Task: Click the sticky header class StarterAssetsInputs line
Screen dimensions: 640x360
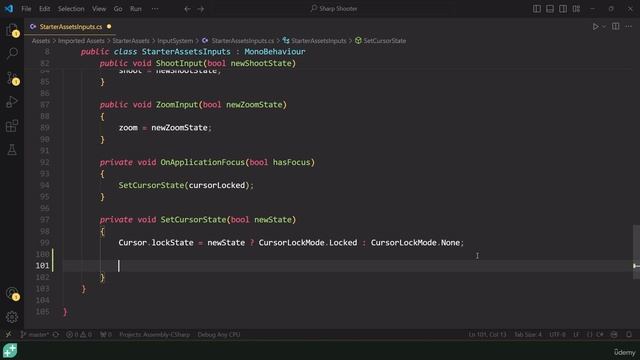Action: pyautogui.click(x=193, y=52)
